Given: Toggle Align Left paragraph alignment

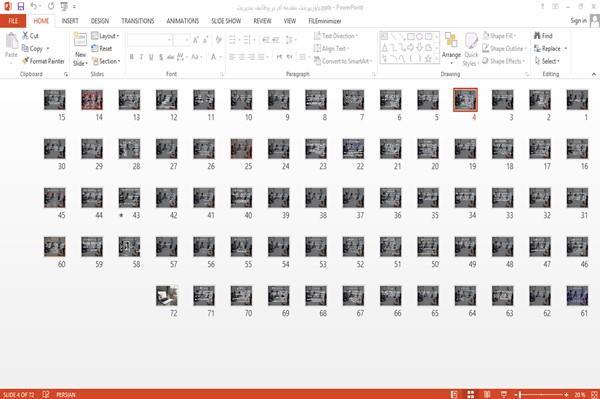Looking at the screenshot, I should 232,57.
